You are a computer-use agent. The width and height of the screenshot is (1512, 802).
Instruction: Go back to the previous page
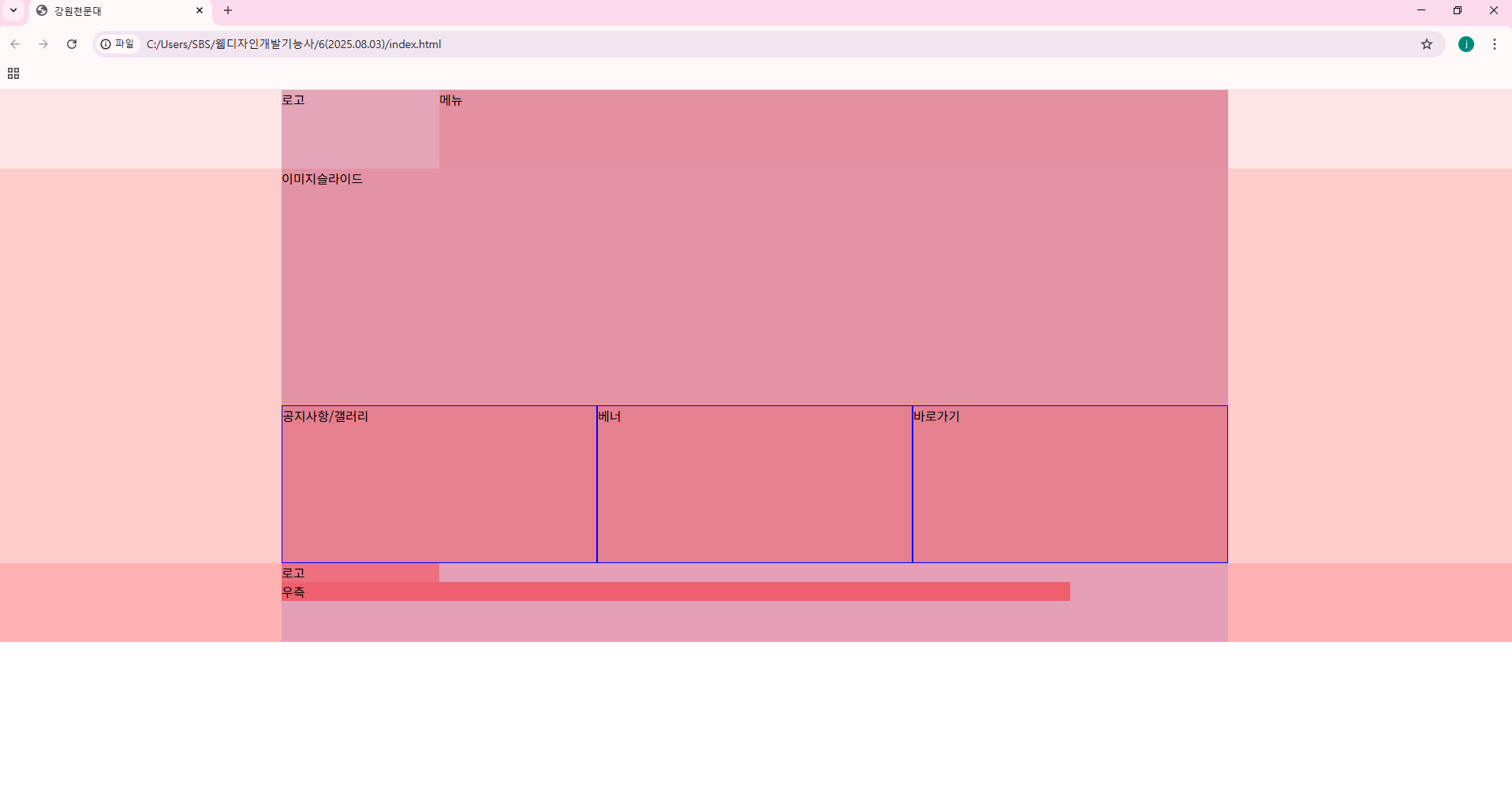point(15,44)
